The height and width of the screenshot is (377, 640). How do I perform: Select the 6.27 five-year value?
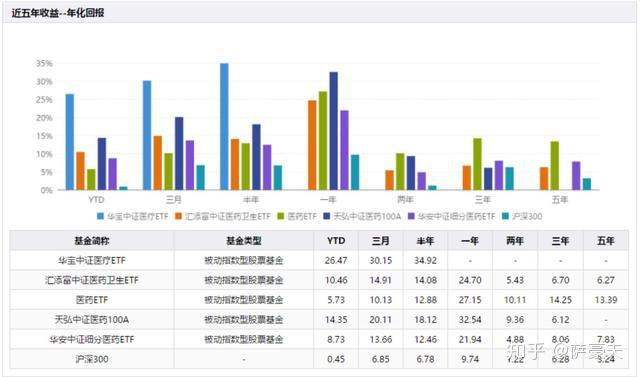point(606,280)
